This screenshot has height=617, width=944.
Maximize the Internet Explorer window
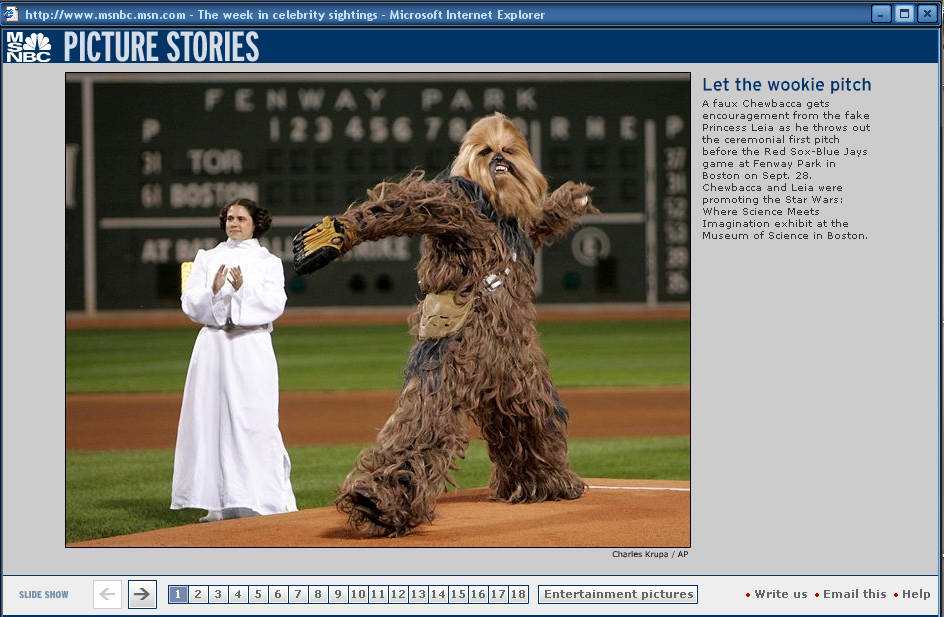(x=904, y=14)
